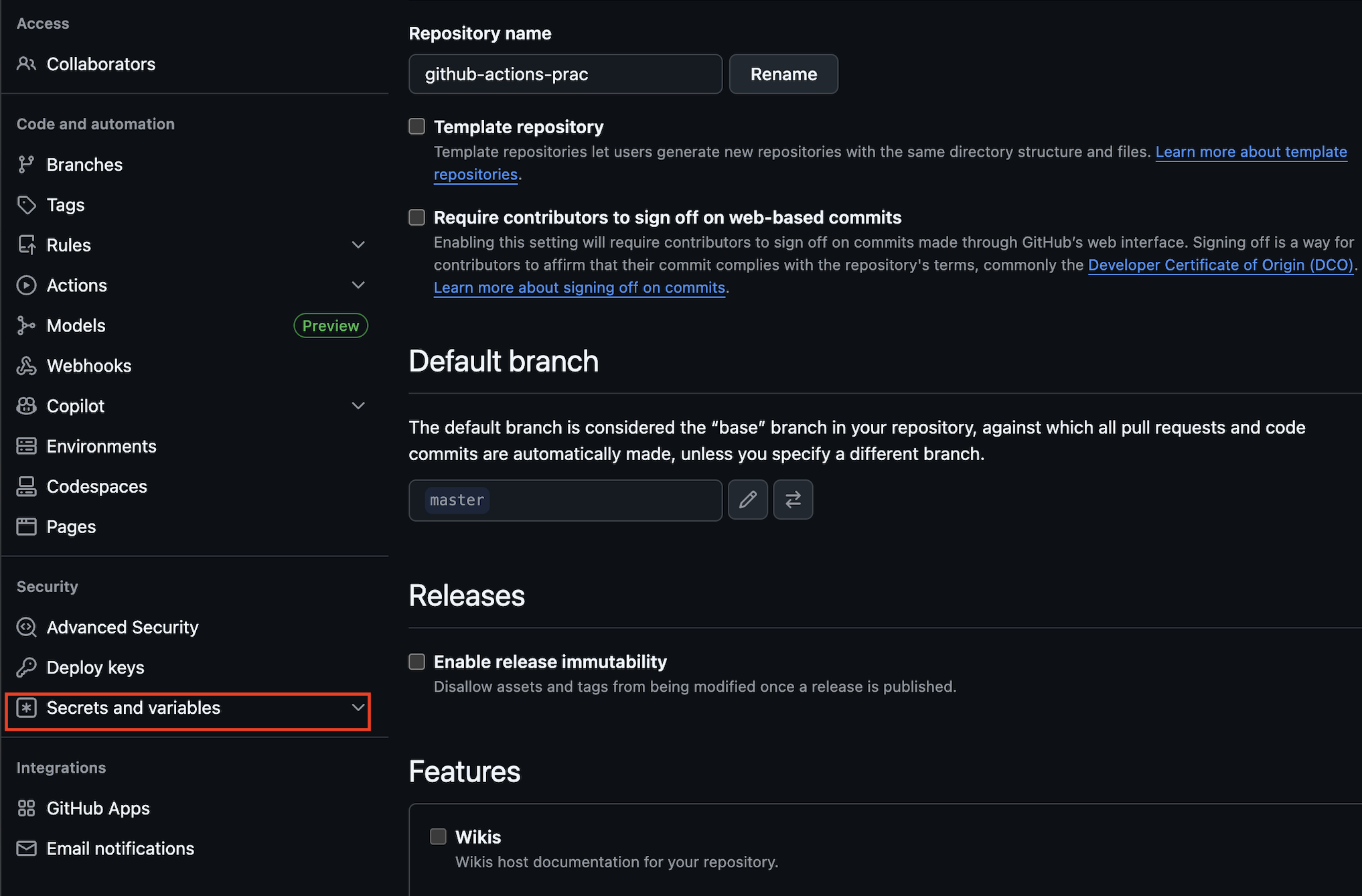Toggle the Wikis feature checkbox

click(438, 836)
